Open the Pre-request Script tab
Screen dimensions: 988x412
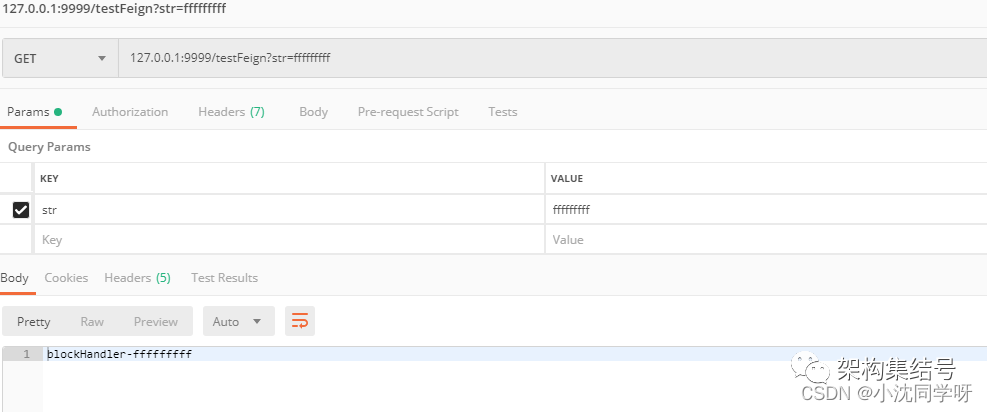click(408, 112)
